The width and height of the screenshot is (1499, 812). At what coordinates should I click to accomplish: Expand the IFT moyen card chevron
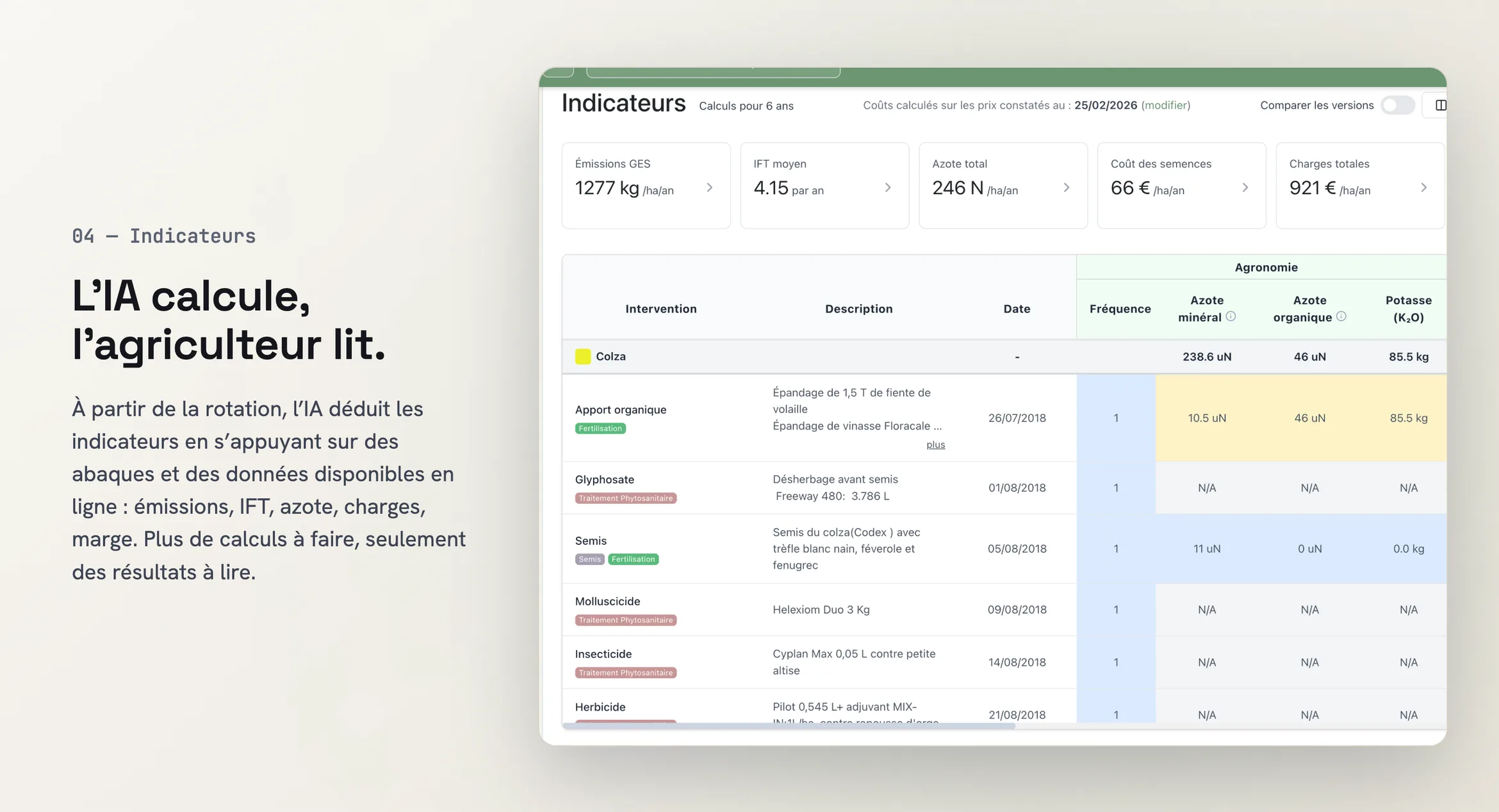pos(888,188)
